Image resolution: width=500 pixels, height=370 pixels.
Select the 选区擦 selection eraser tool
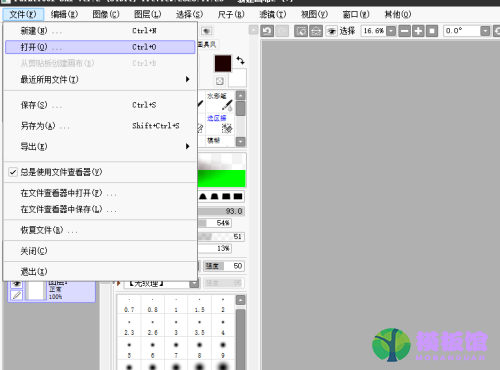coord(220,124)
